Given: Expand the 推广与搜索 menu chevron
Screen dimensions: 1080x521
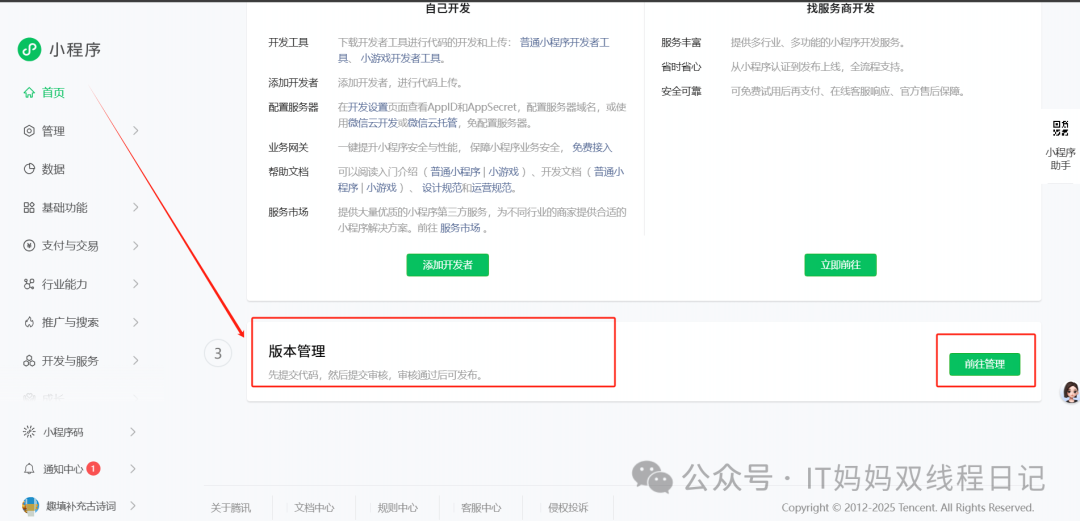Looking at the screenshot, I should click(x=135, y=323).
